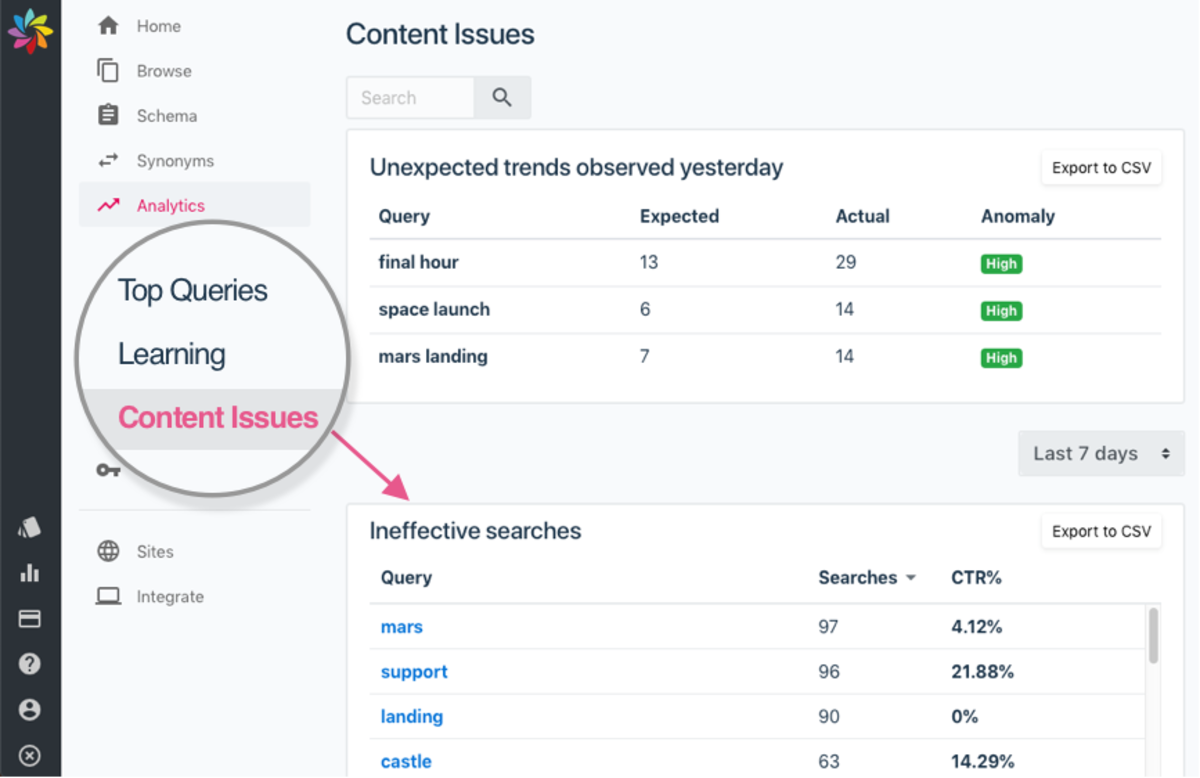Open the Last 7 days dropdown
1200x778 pixels.
1101,453
